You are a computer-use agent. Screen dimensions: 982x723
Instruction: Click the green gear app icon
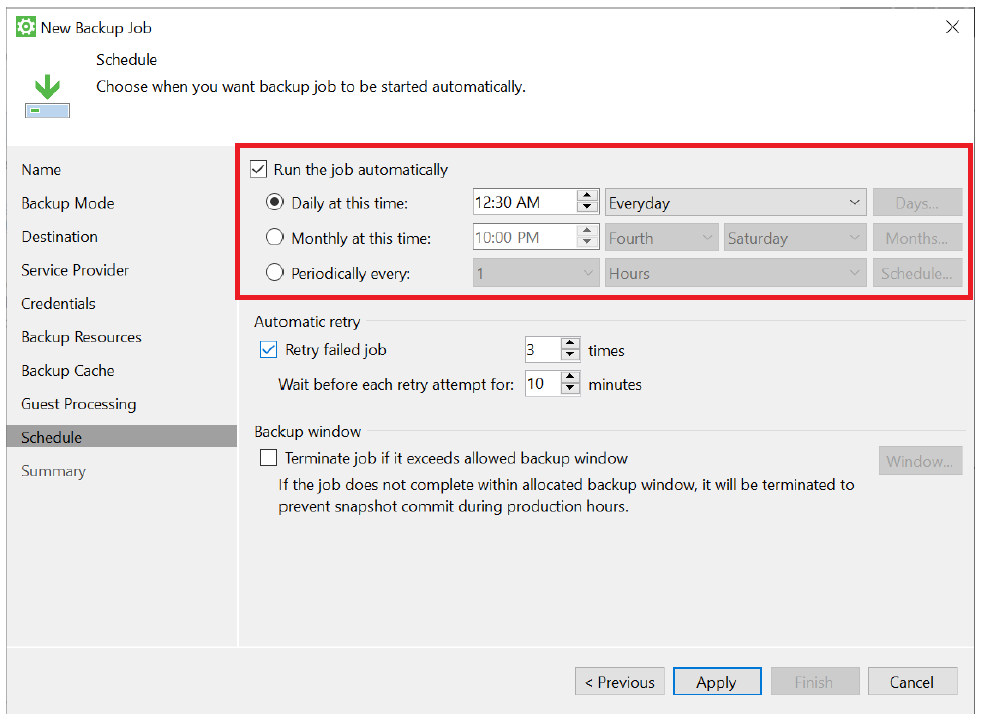point(26,28)
